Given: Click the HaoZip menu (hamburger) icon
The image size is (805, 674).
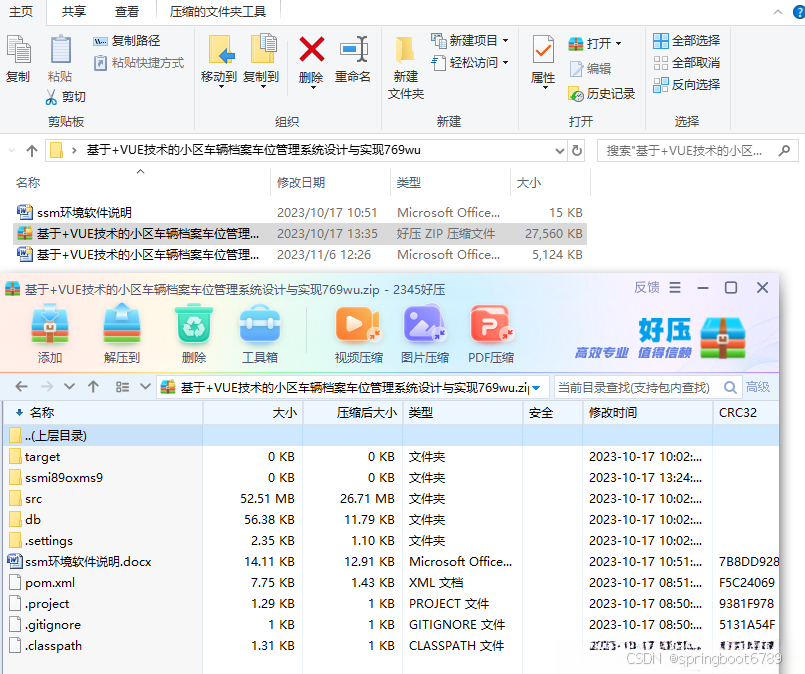Looking at the screenshot, I should coord(675,287).
